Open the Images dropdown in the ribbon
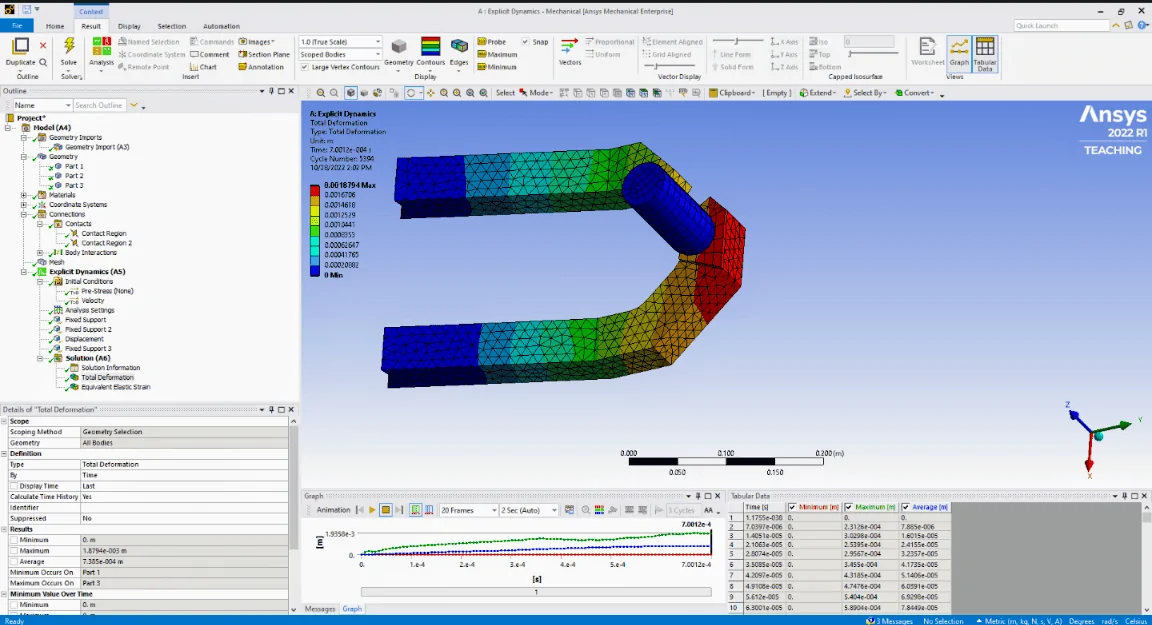1152x625 pixels. [x=256, y=42]
